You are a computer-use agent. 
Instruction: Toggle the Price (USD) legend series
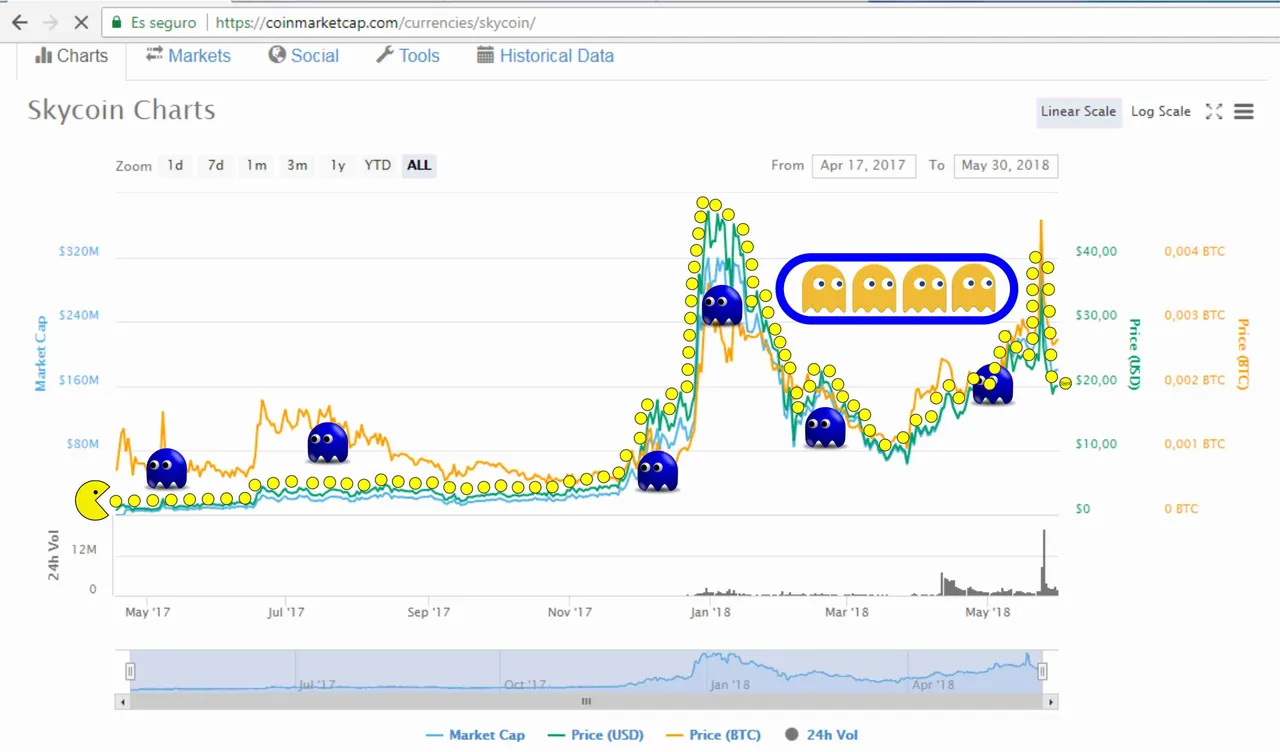(x=597, y=735)
